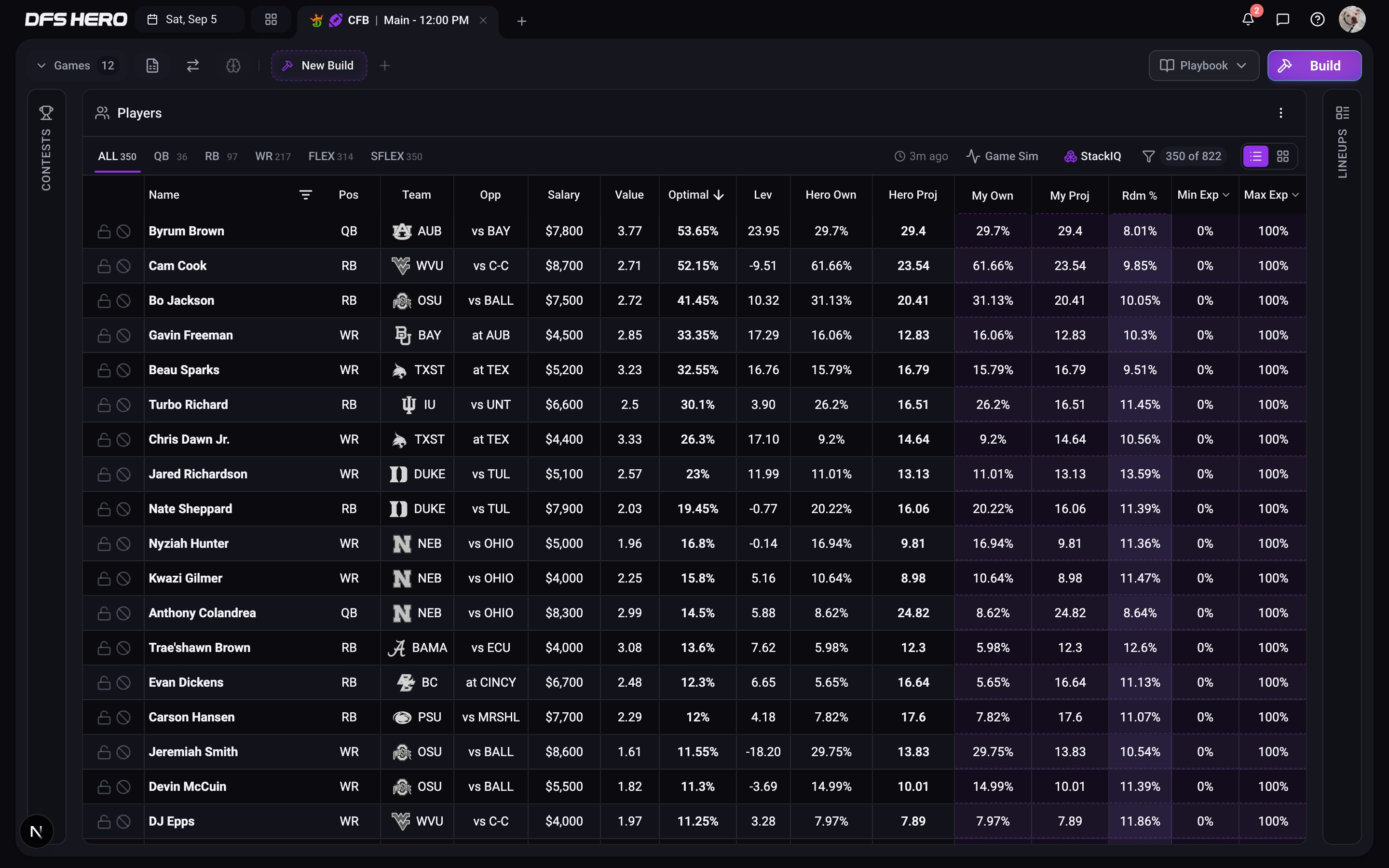This screenshot has height=868, width=1389.
Task: Exclude Cam Cook with the ban icon
Action: pyautogui.click(x=123, y=266)
